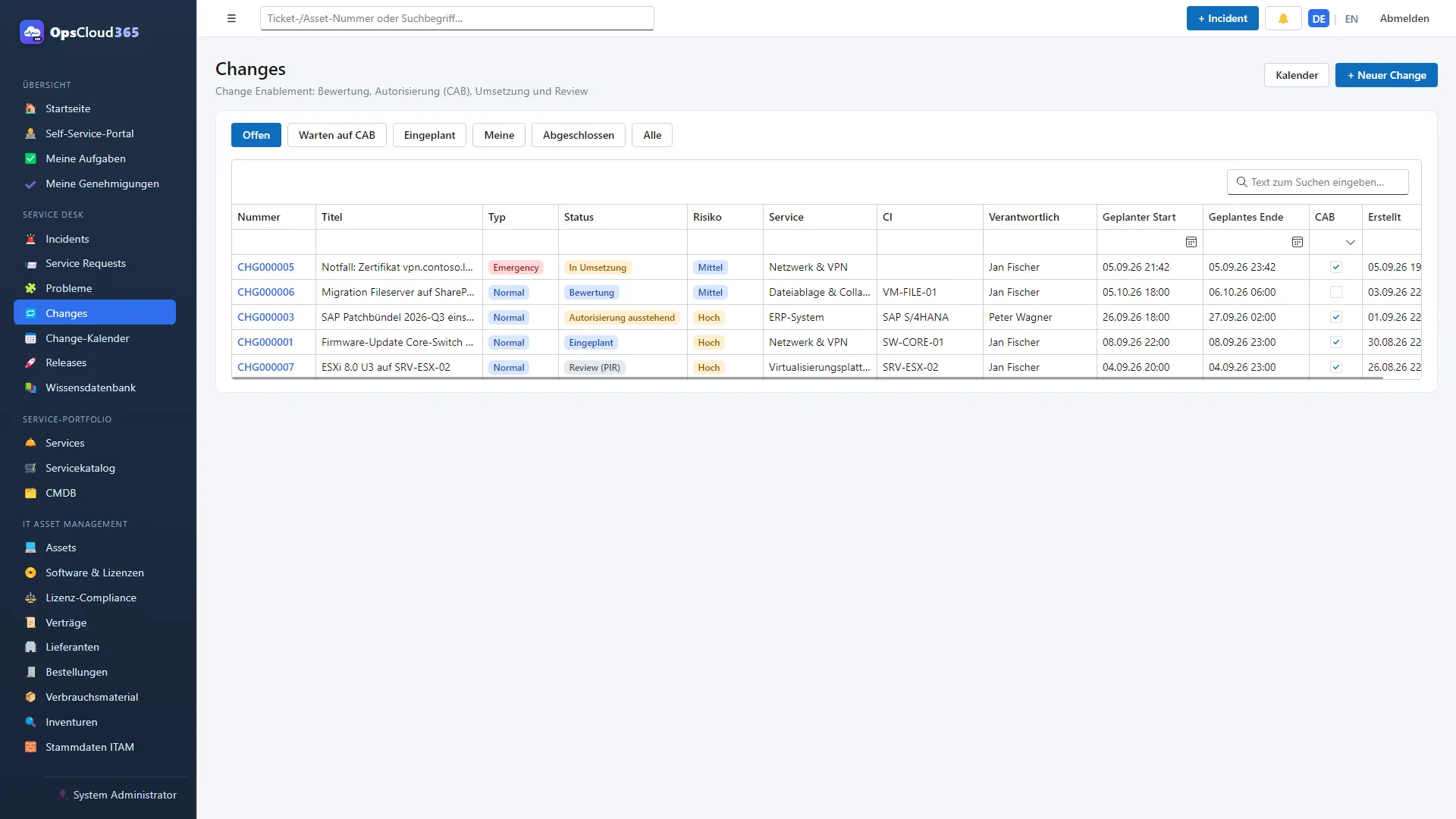Toggle CAB checkbox for CHG000001
The width and height of the screenshot is (1456, 819).
tap(1336, 342)
